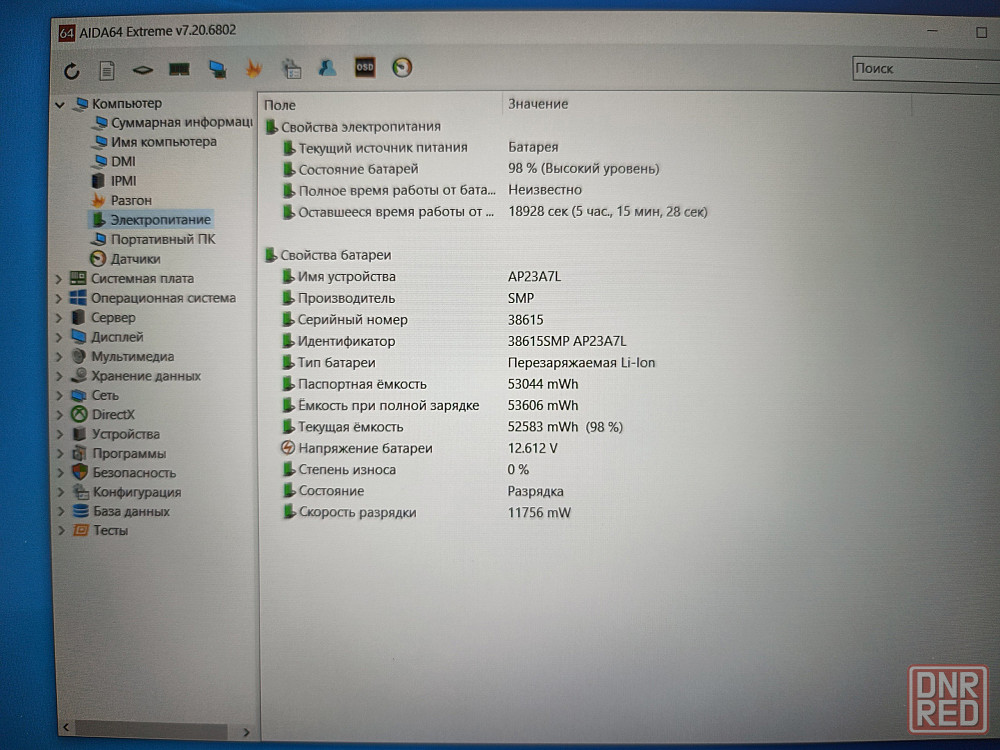Click the AIDA64 title bar icon
The height and width of the screenshot is (750, 1000).
[x=66, y=33]
